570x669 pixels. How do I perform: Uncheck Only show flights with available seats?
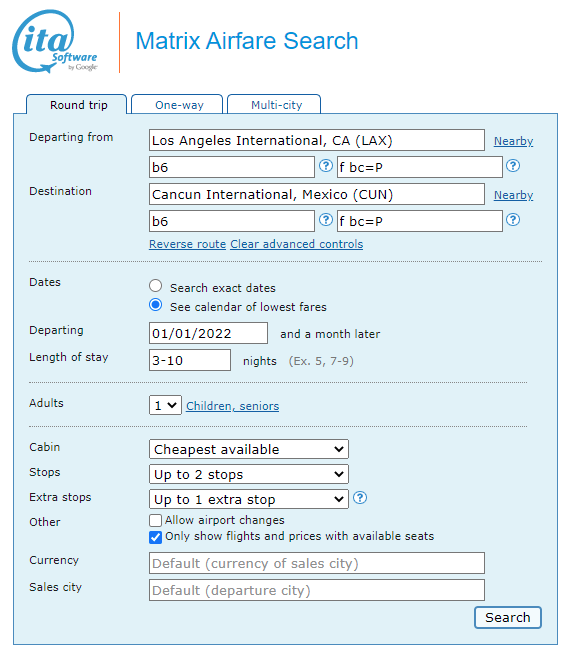(155, 537)
